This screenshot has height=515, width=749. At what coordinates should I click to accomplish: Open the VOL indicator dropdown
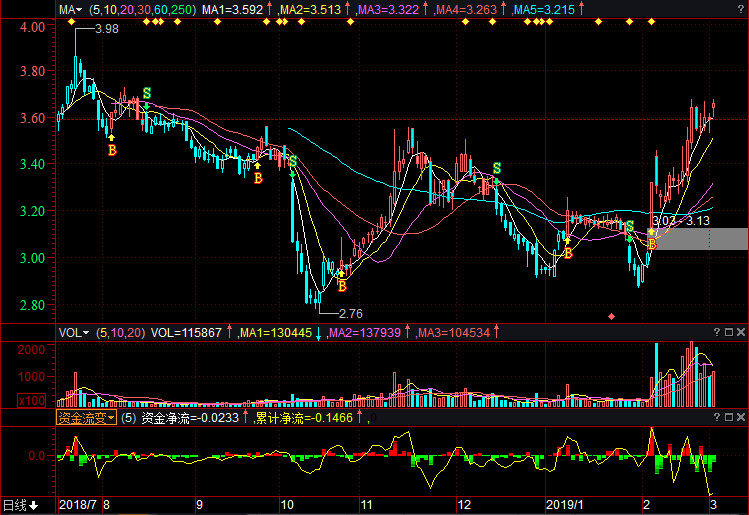74,332
